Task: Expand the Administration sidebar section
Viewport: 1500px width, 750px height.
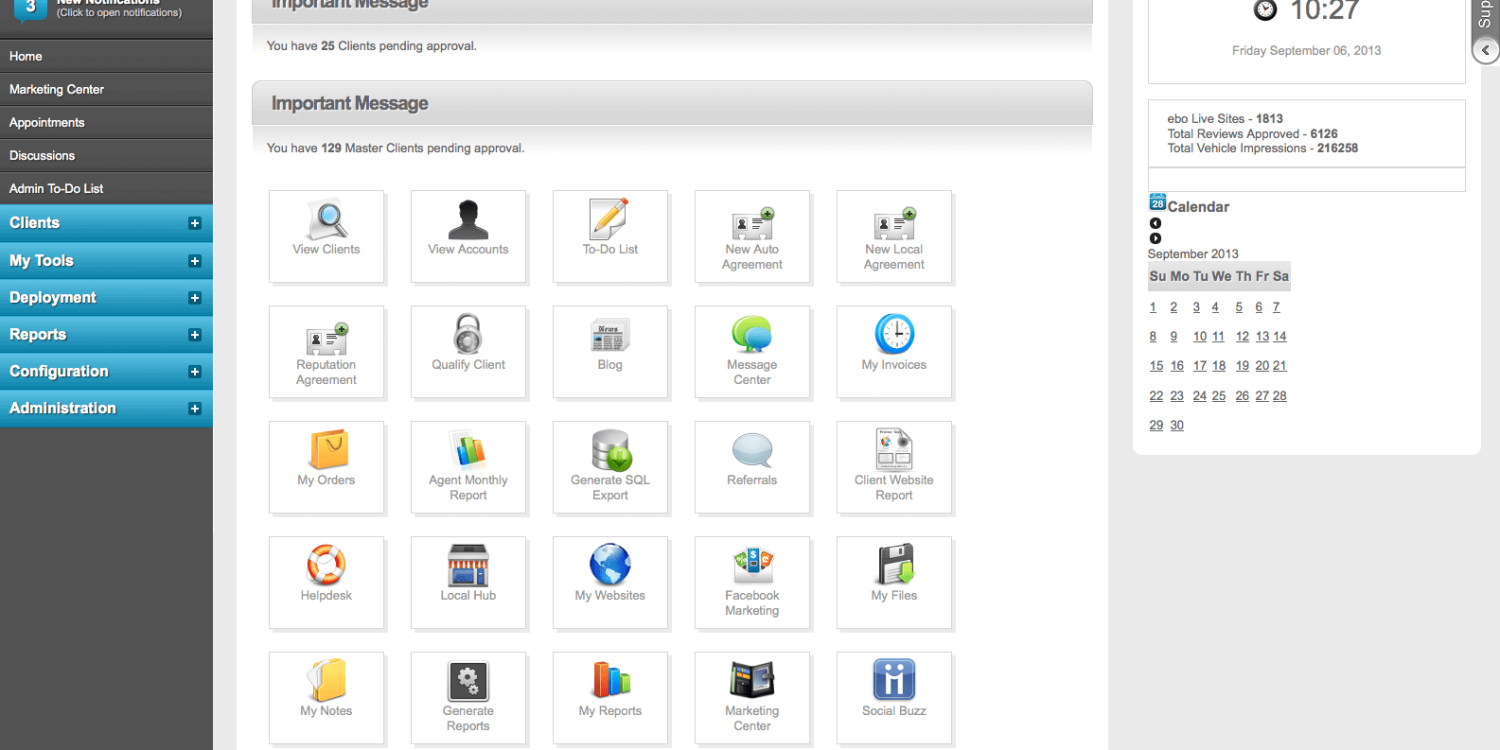Action: (x=106, y=408)
